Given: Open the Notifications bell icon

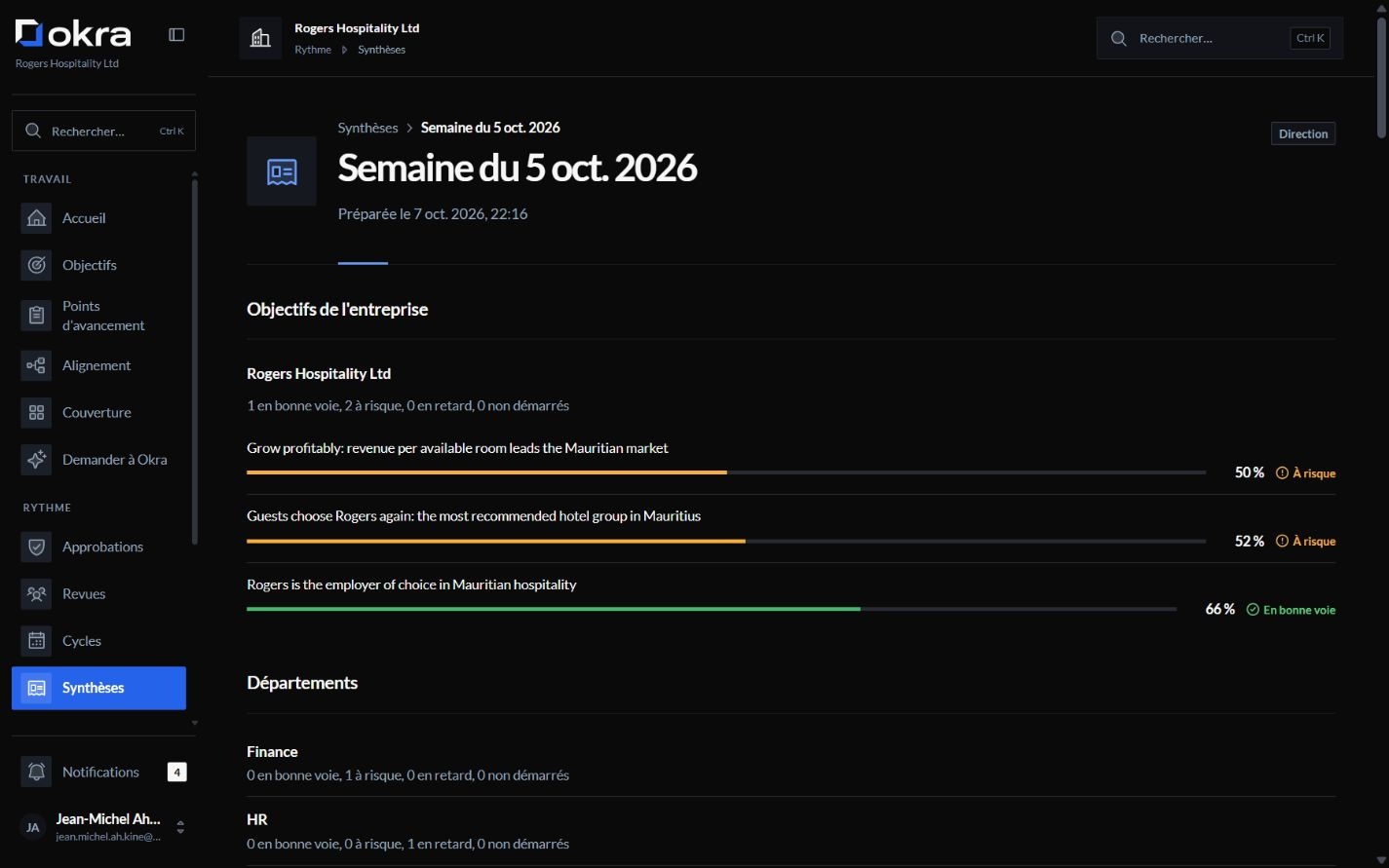Looking at the screenshot, I should 36,772.
